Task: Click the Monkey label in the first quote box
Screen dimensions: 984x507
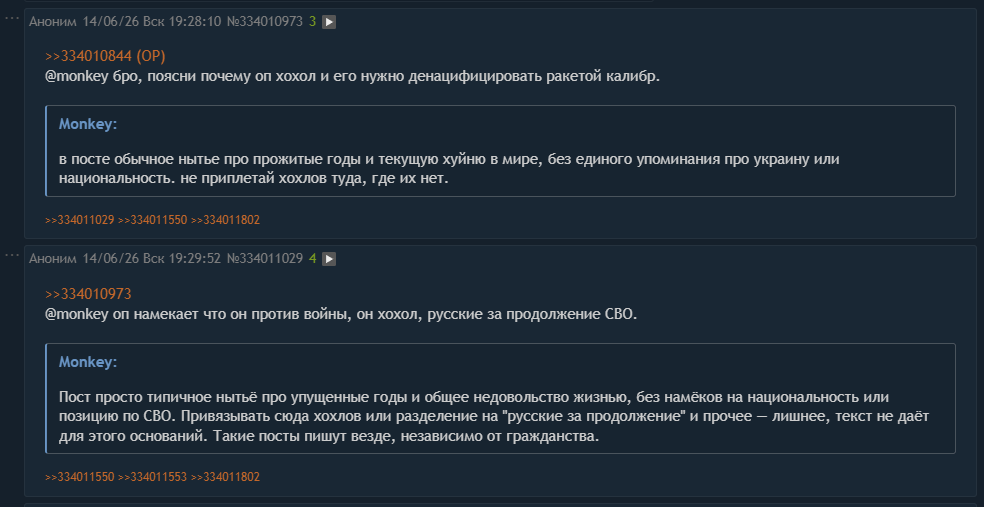Action: (x=88, y=124)
